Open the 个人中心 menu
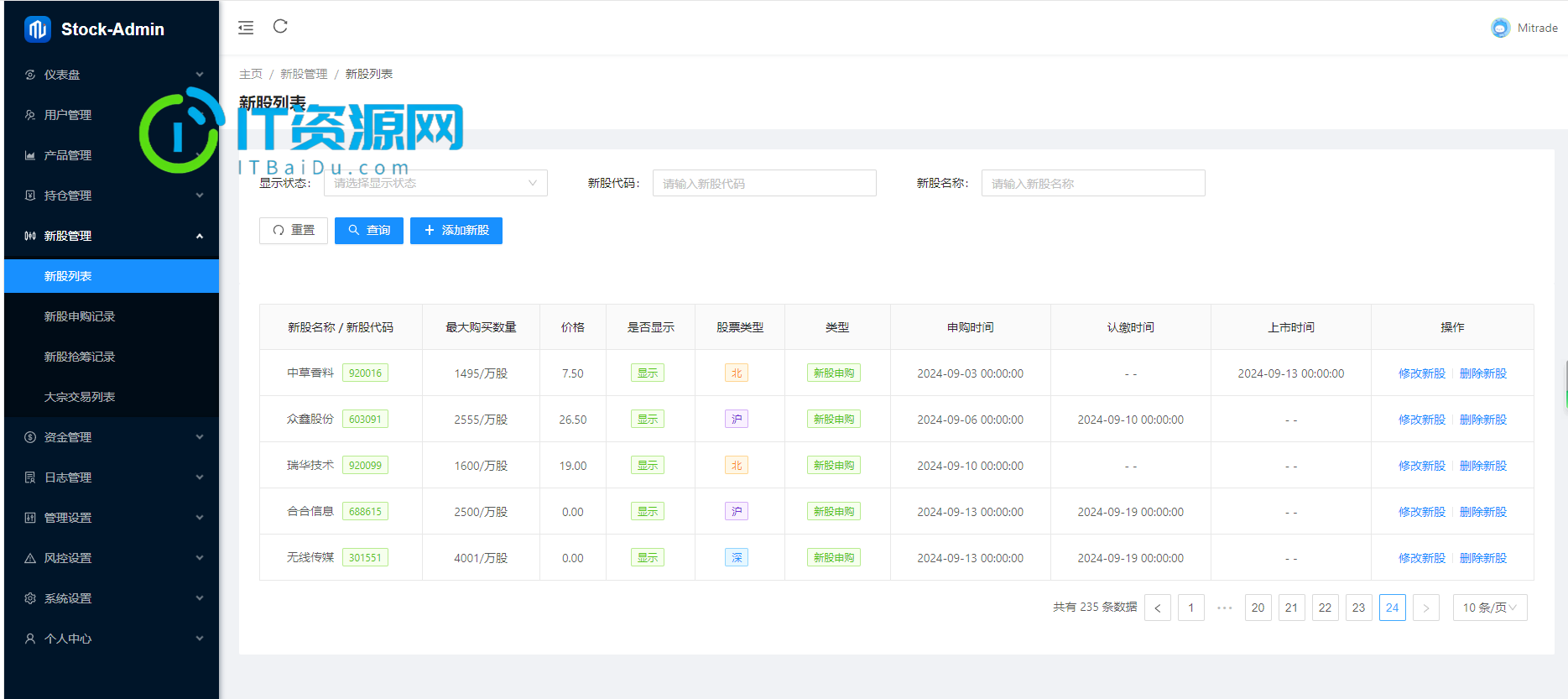The image size is (1568, 699). [112, 639]
